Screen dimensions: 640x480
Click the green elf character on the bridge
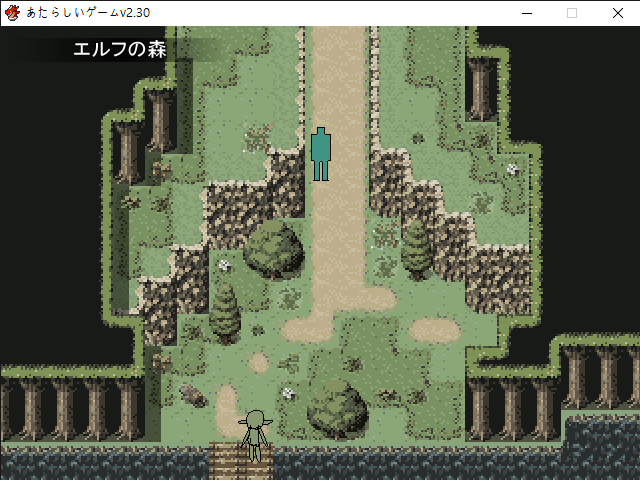255,436
